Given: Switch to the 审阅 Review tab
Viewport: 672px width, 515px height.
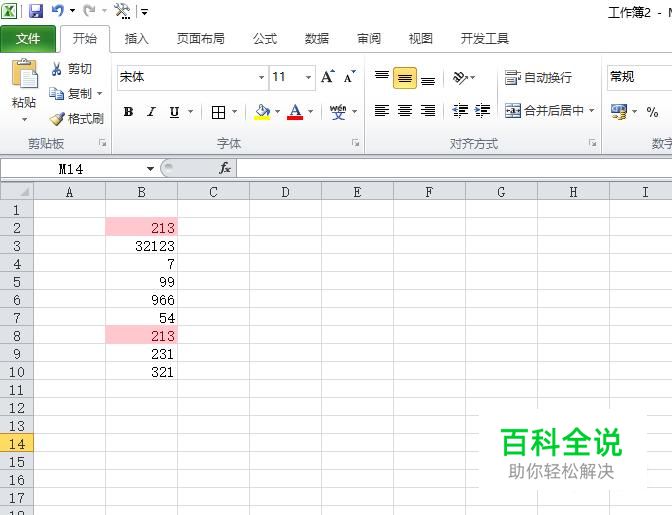Looking at the screenshot, I should [369, 39].
